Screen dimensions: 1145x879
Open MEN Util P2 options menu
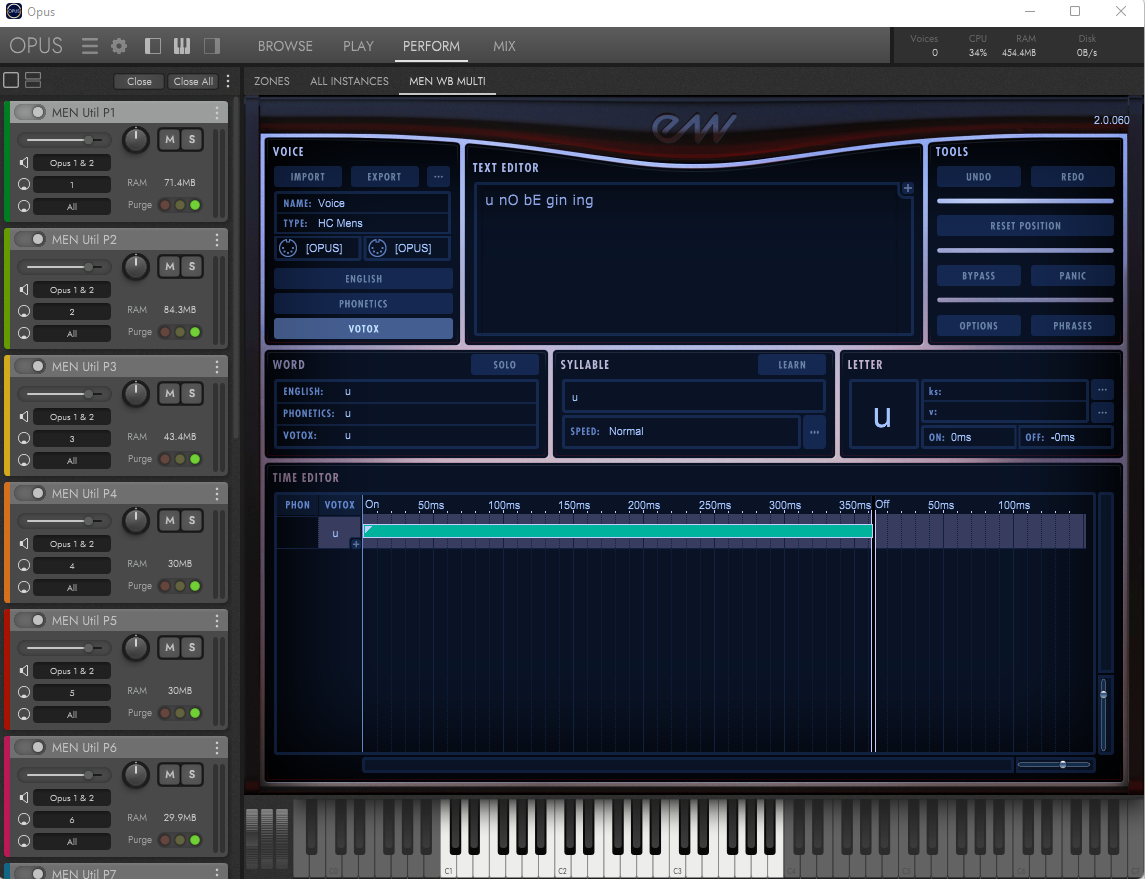coord(217,239)
